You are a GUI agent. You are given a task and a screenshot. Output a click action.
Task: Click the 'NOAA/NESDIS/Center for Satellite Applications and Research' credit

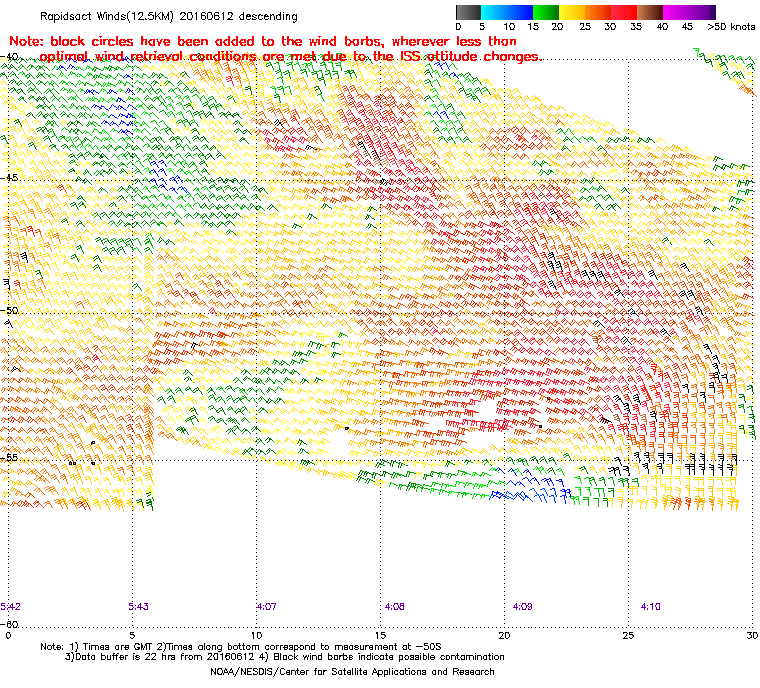coord(352,672)
